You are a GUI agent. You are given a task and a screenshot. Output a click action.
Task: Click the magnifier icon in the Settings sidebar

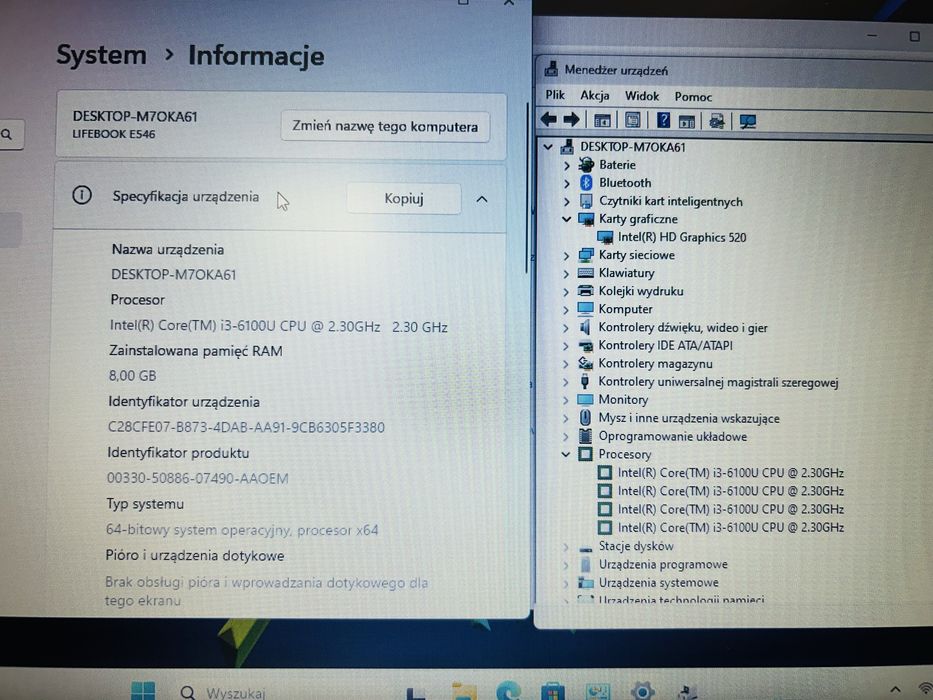[x=7, y=135]
